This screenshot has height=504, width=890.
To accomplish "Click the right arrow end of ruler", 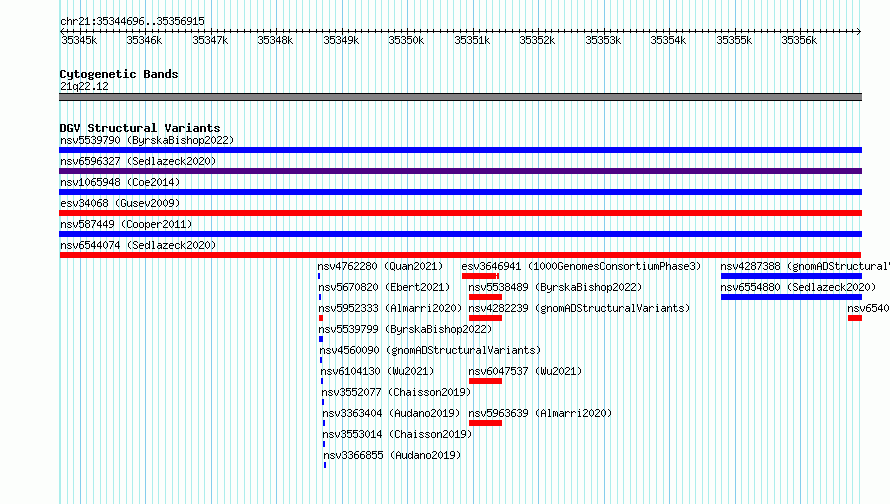I will coord(859,31).
